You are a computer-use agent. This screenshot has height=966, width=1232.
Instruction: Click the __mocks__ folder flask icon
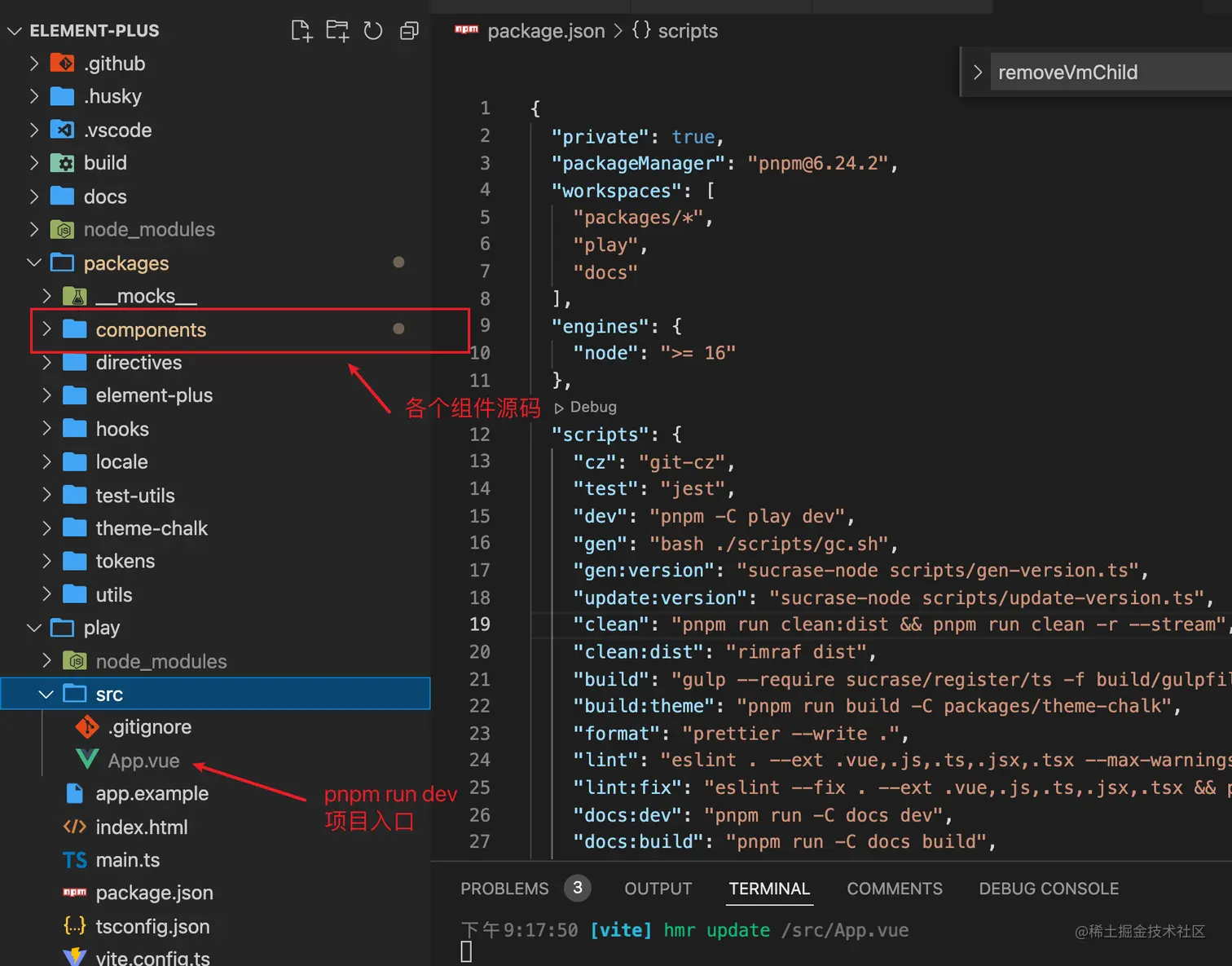pyautogui.click(x=75, y=296)
